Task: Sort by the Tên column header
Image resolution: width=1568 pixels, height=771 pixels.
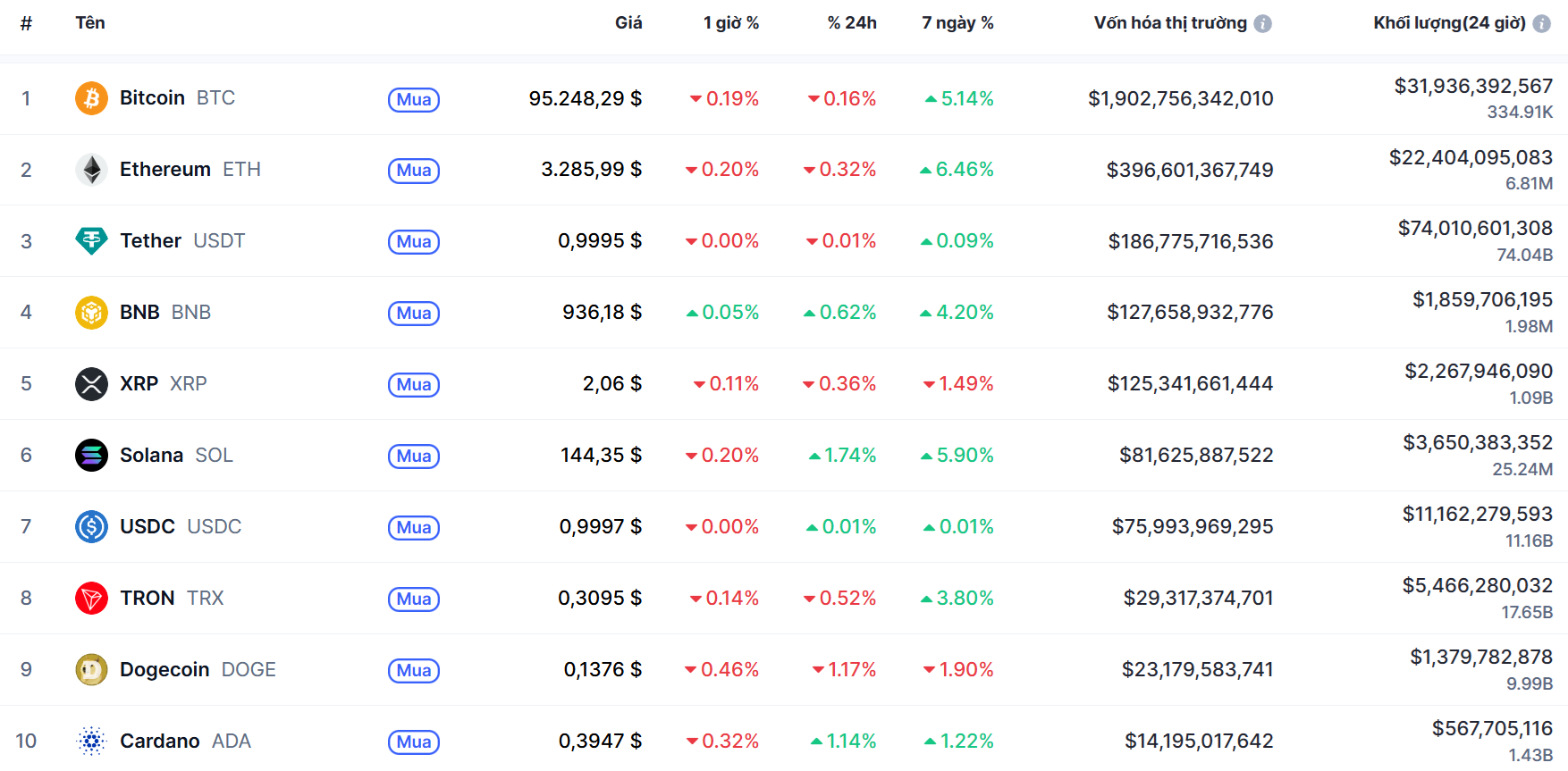Action: point(90,23)
